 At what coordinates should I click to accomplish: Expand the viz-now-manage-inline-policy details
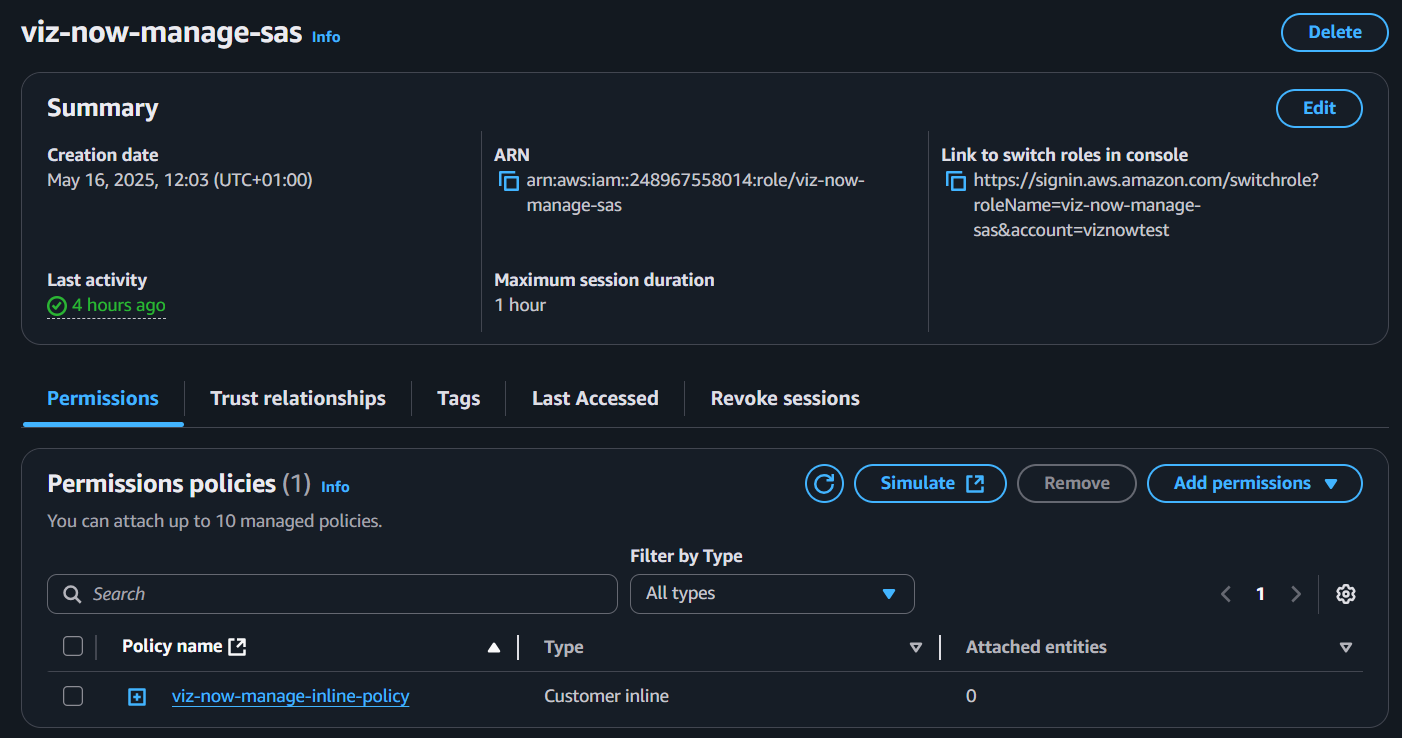(137, 697)
